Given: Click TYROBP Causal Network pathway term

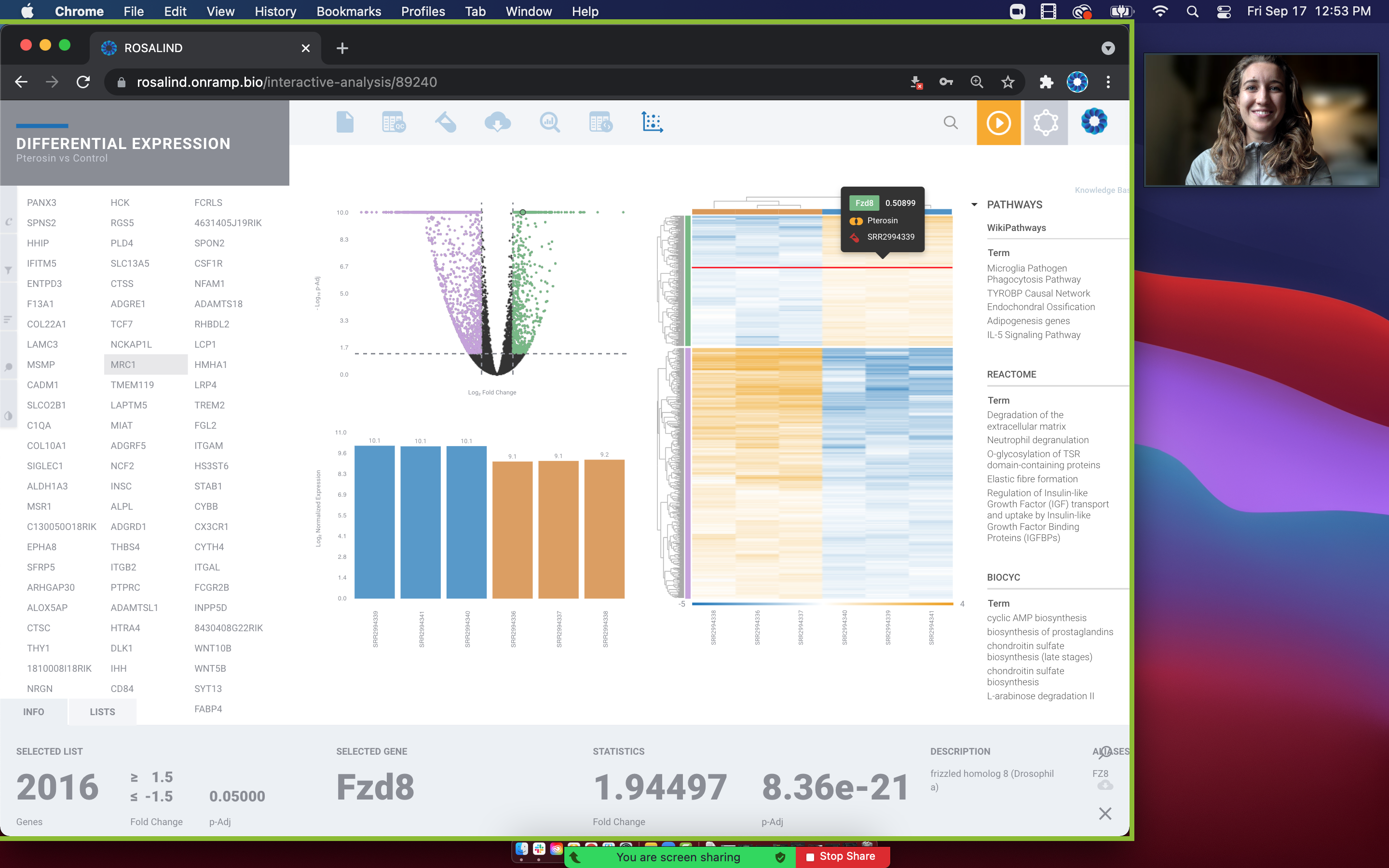Looking at the screenshot, I should [1038, 293].
